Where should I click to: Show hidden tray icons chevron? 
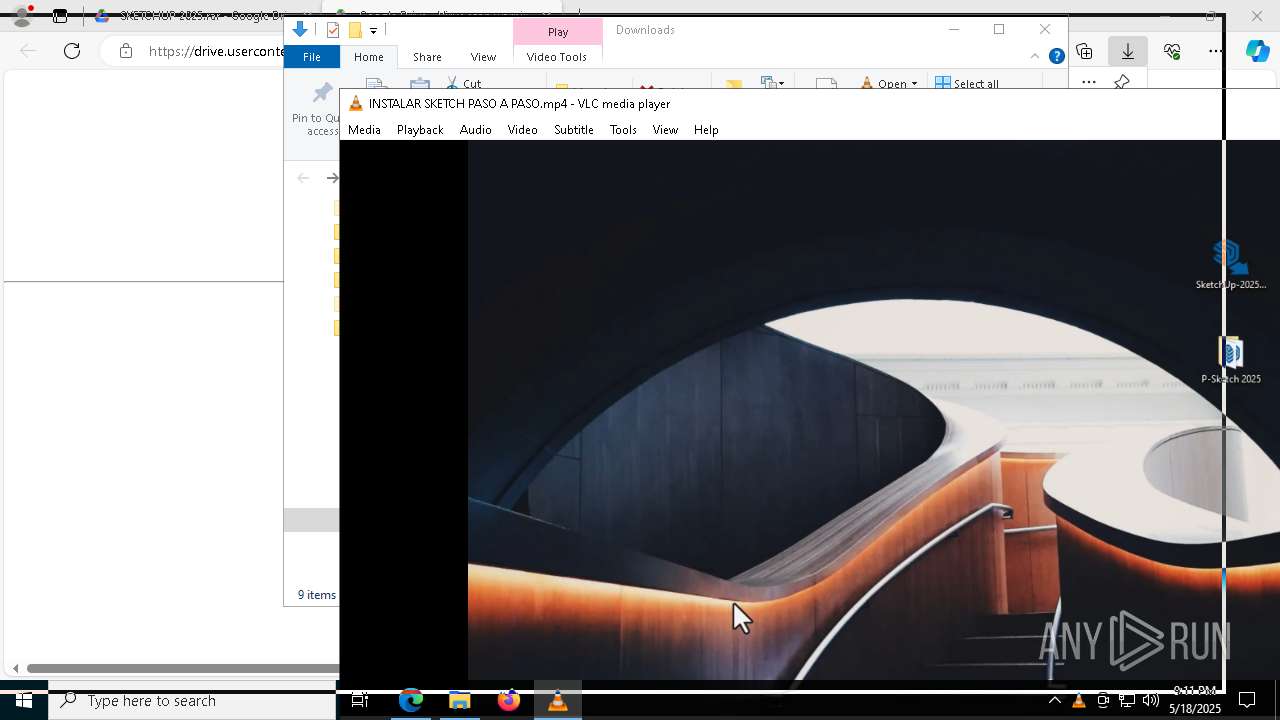click(x=1054, y=701)
